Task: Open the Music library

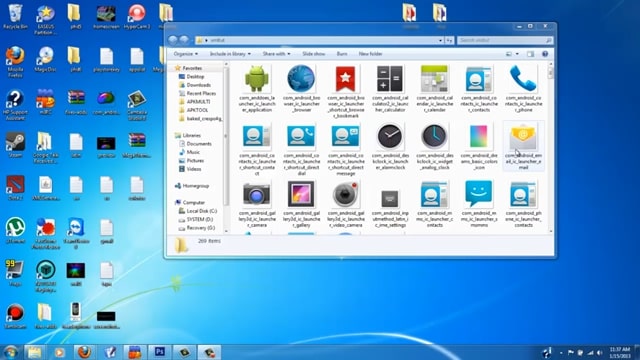Action: 189,152
